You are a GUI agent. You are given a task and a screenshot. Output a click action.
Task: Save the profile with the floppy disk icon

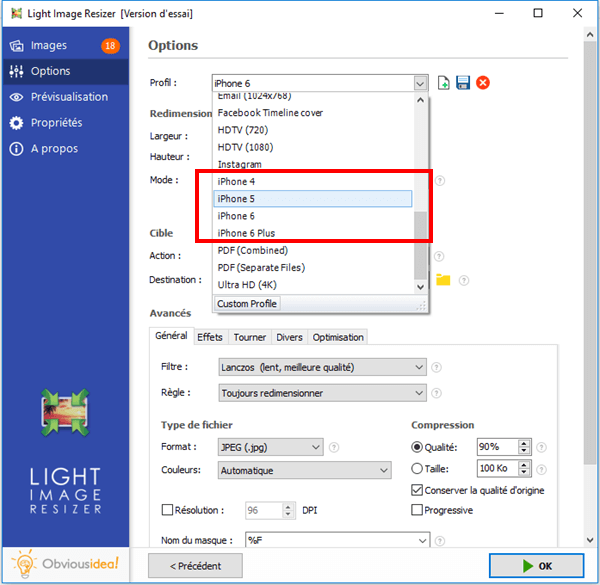coord(463,83)
